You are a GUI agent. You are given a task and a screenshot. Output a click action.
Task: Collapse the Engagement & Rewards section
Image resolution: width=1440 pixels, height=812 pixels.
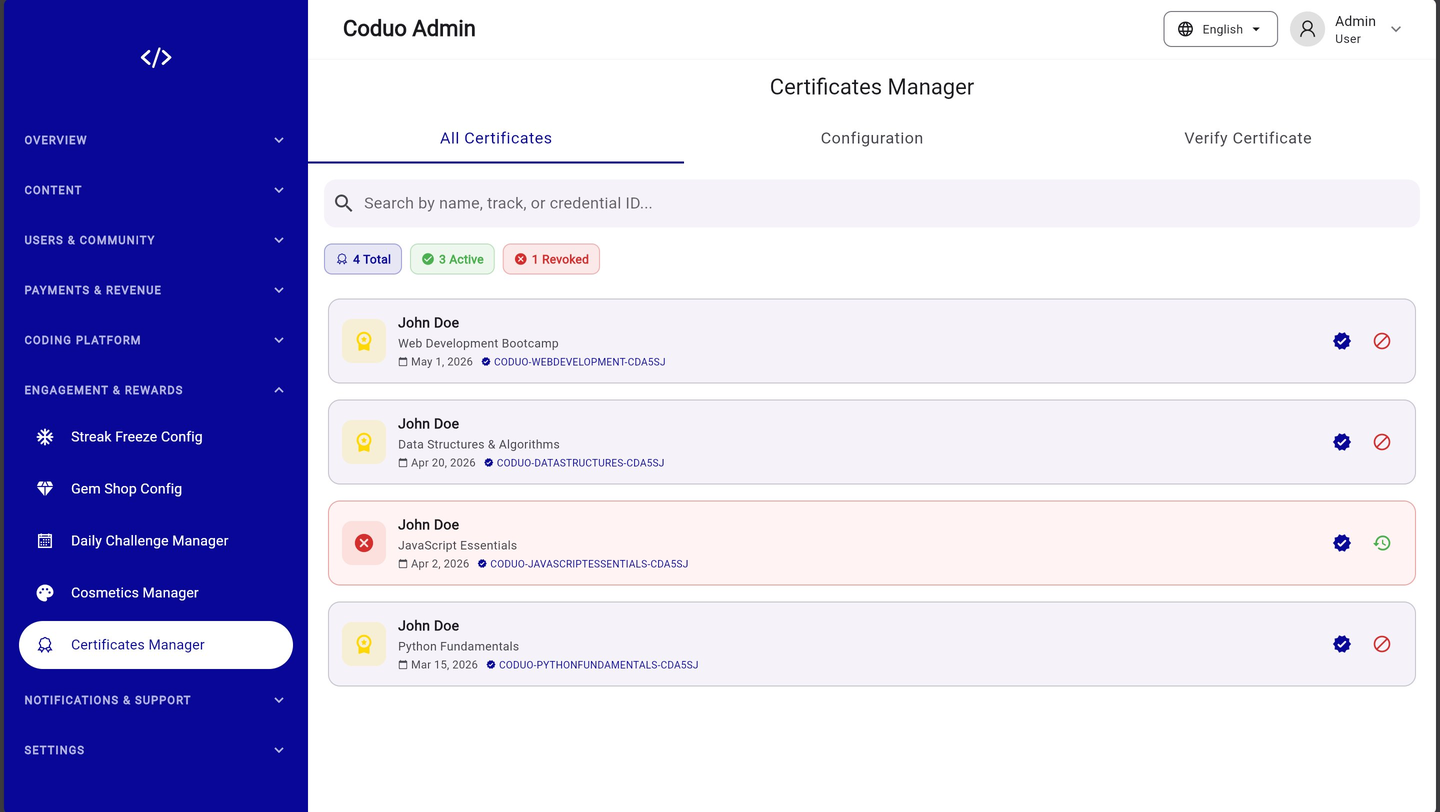[155, 390]
